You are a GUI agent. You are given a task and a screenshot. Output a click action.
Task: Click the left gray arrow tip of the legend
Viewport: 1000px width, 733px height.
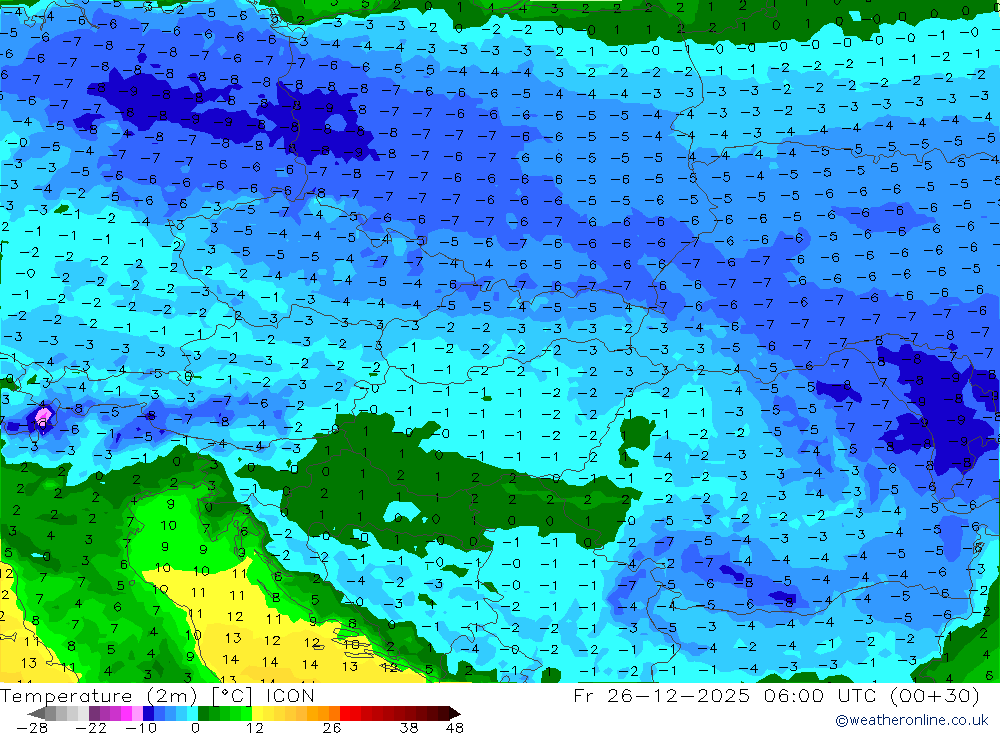tap(36, 713)
